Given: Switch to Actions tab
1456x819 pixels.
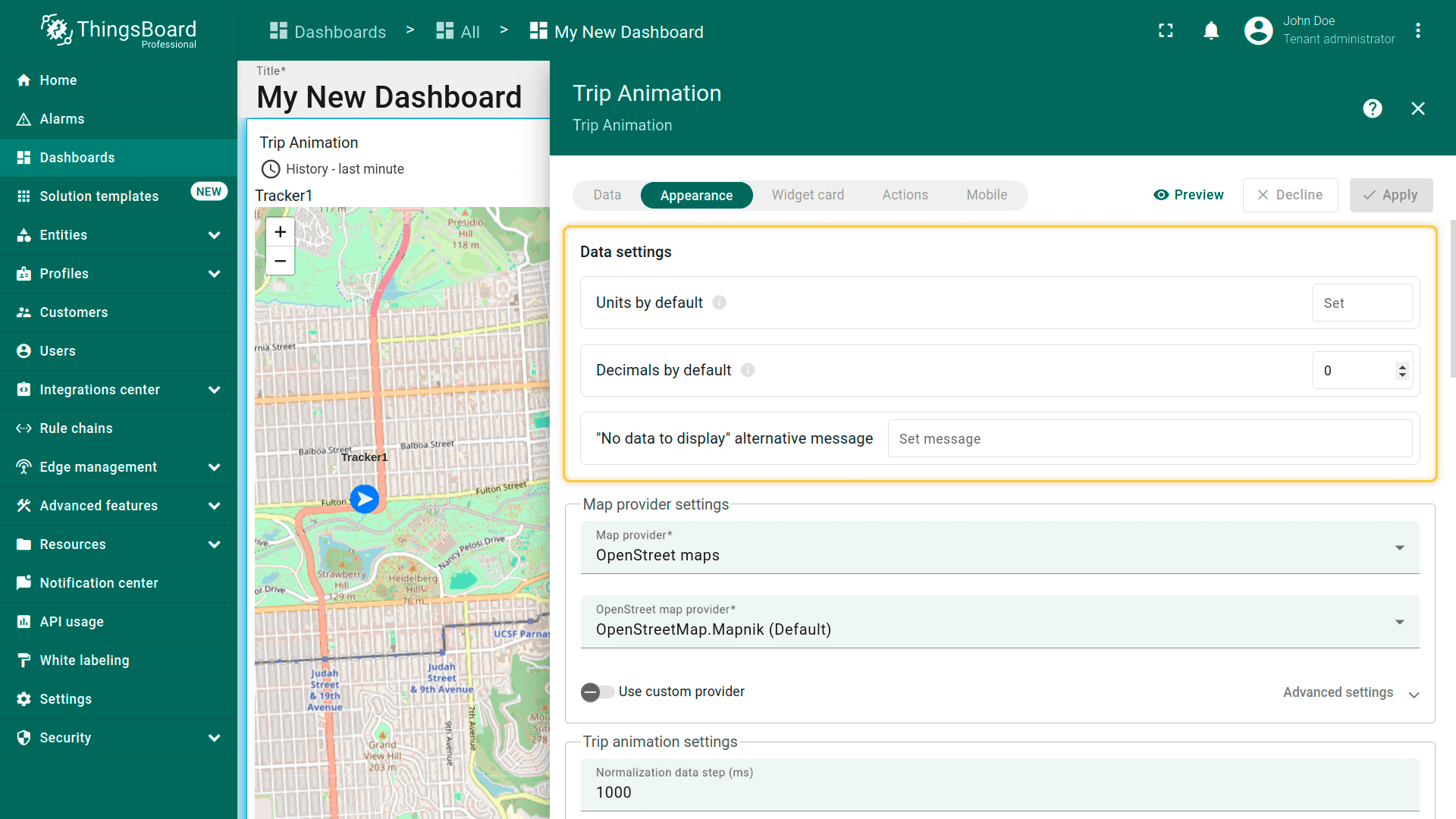Looking at the screenshot, I should (x=905, y=195).
